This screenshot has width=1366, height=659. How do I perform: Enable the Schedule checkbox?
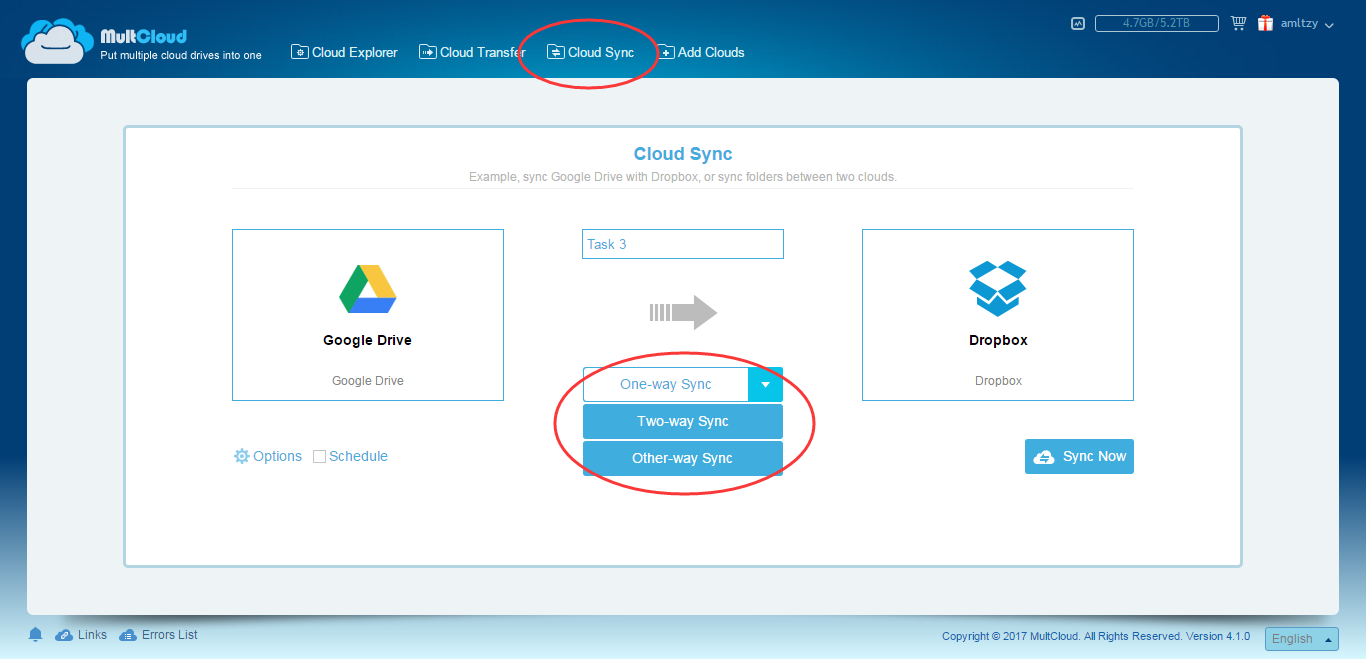pyautogui.click(x=320, y=456)
